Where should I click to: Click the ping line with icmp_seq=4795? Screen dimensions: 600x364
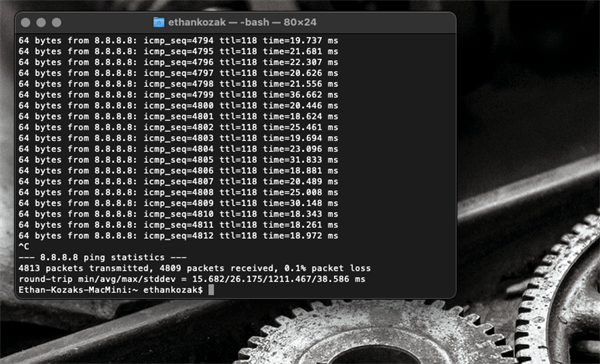pos(178,51)
